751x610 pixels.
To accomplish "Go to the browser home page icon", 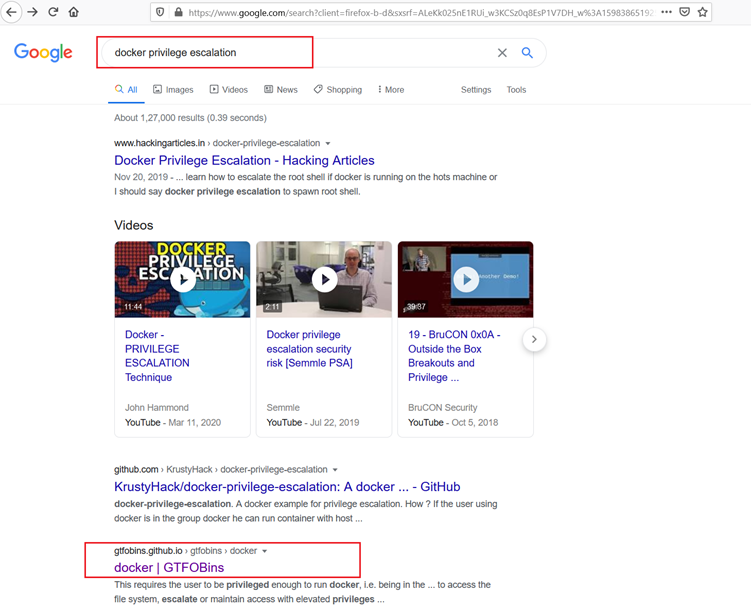I will [73, 12].
